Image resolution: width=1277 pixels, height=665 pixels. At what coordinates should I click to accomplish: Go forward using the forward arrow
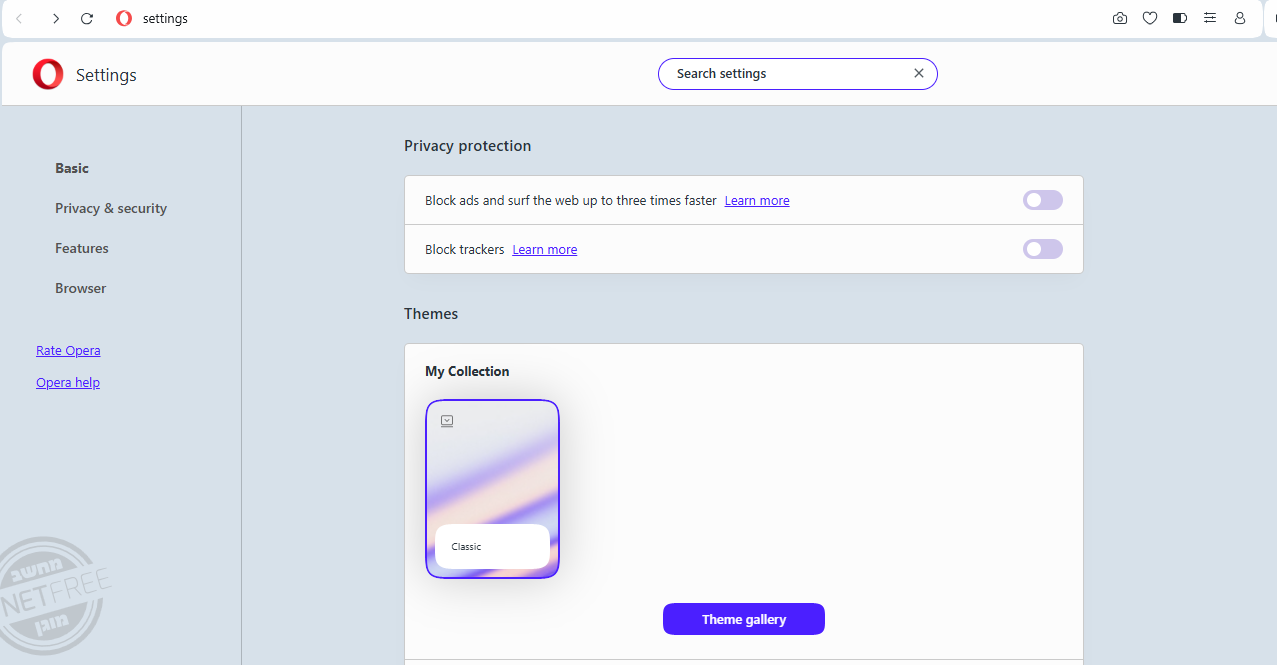coord(56,19)
